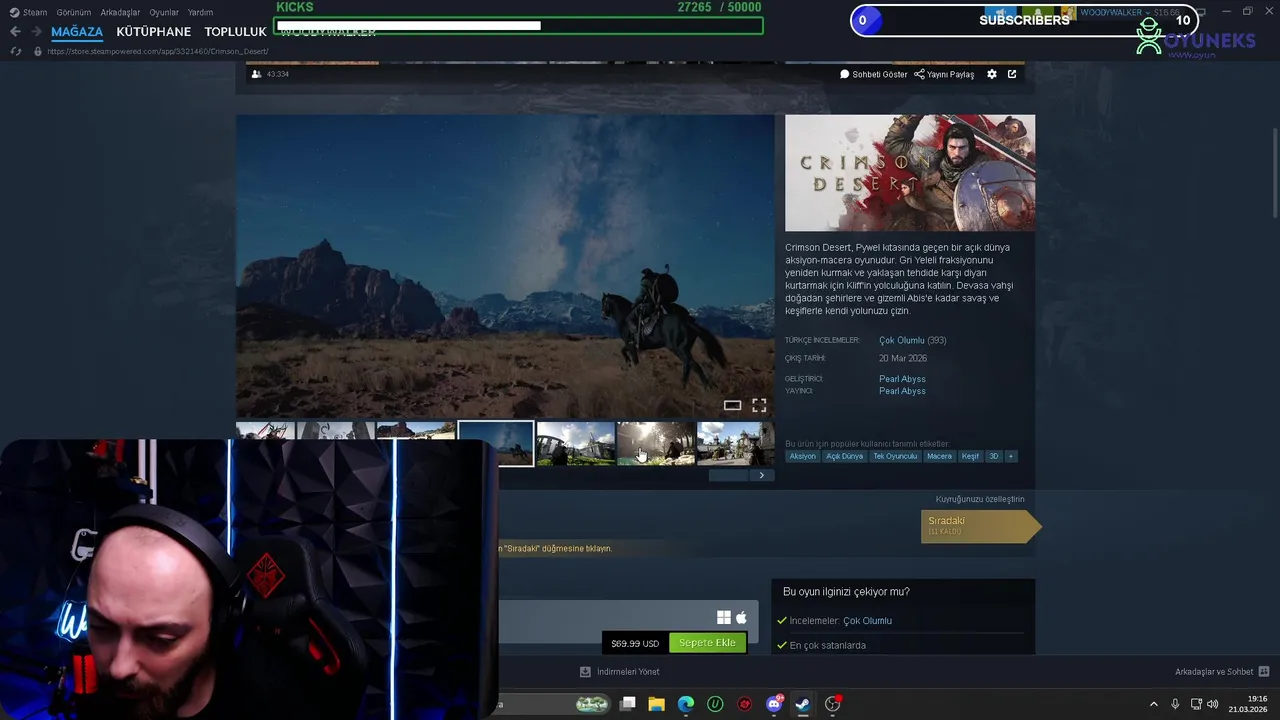Image resolution: width=1280 pixels, height=720 pixels.
Task: Click the thumbnail strip scroll slider
Action: (x=728, y=475)
